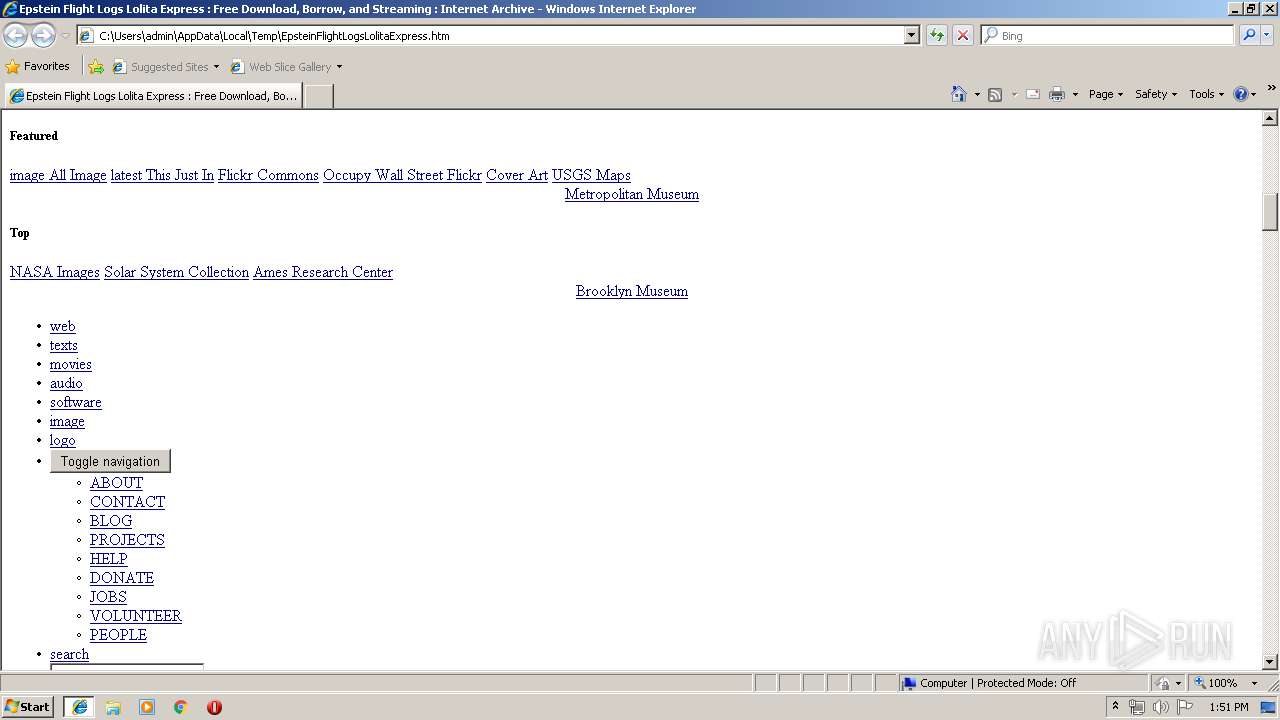
Task: Open the VOLUNTEER link
Action: click(x=136, y=616)
